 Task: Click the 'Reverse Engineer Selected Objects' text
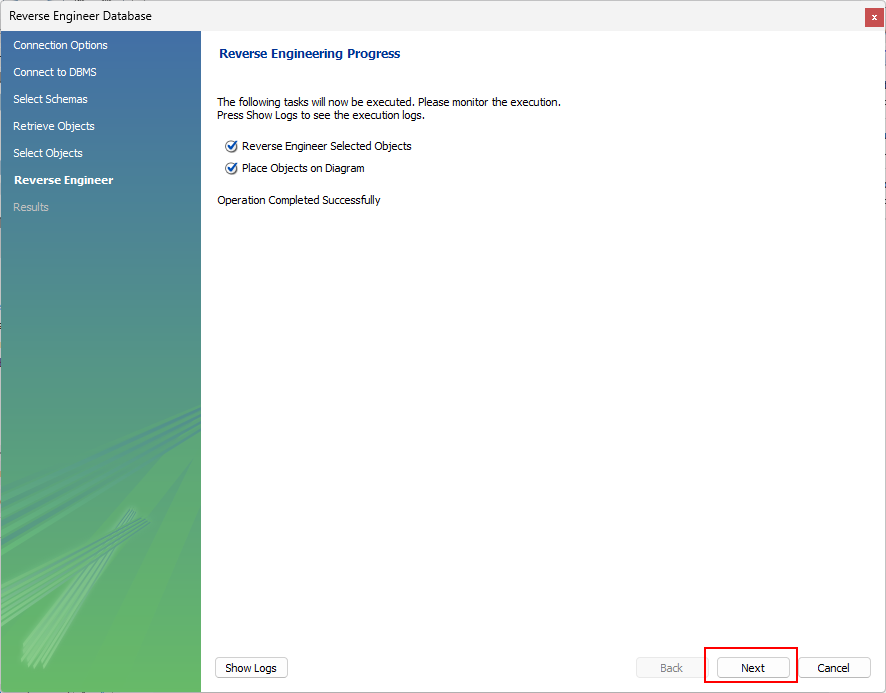pos(327,146)
